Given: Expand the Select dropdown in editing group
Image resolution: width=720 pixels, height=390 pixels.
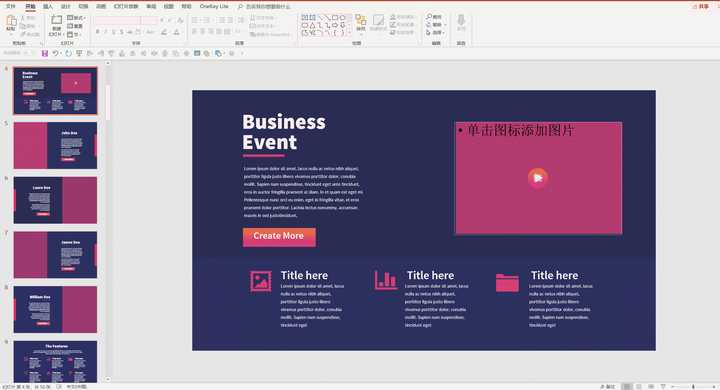Looking at the screenshot, I should (436, 33).
